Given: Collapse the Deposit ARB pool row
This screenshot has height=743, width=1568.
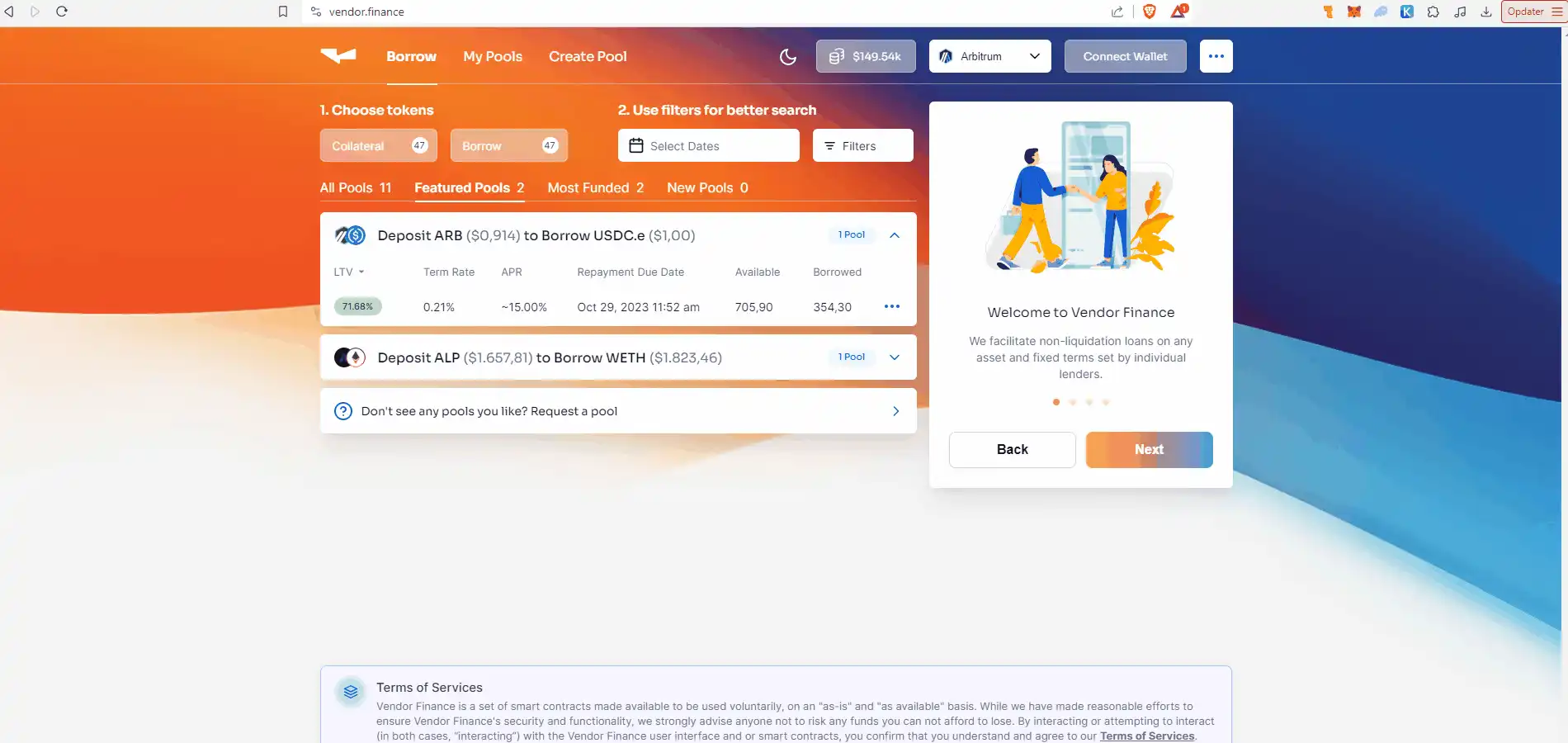Looking at the screenshot, I should click(894, 235).
